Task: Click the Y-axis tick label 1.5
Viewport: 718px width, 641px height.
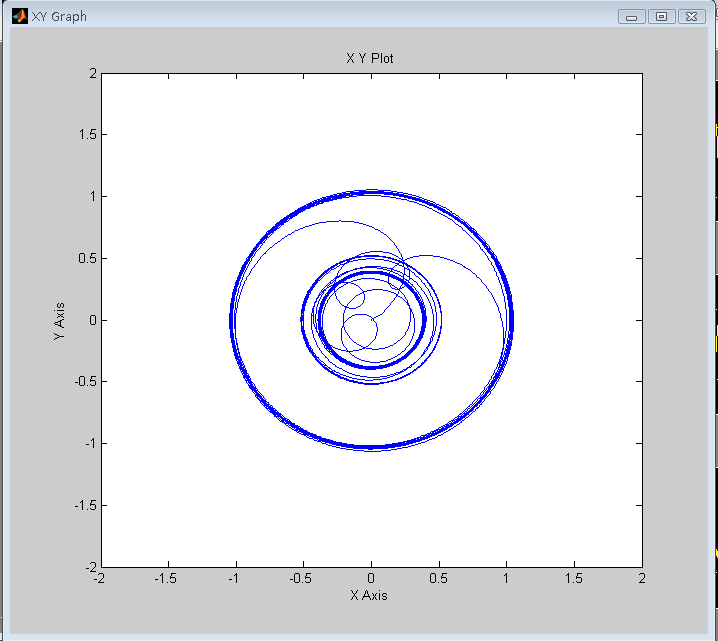Action: coord(87,135)
